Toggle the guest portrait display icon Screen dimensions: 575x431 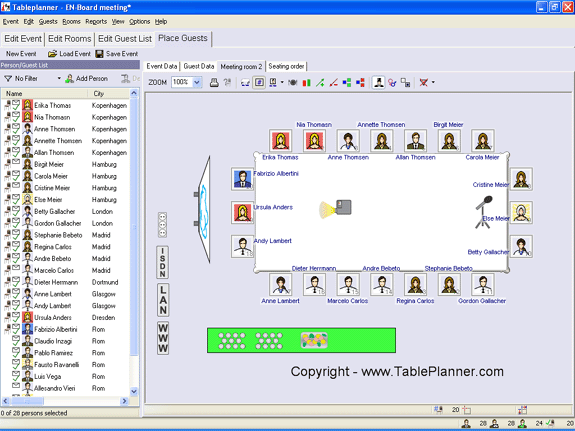tap(378, 83)
